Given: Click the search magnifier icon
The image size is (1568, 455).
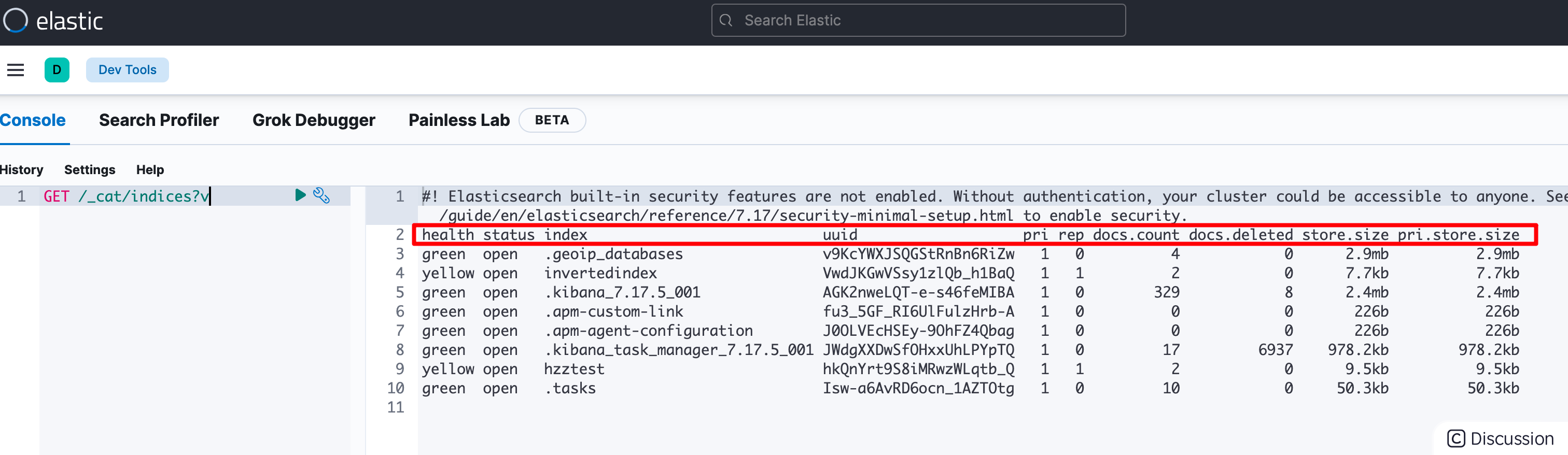Looking at the screenshot, I should pos(725,21).
